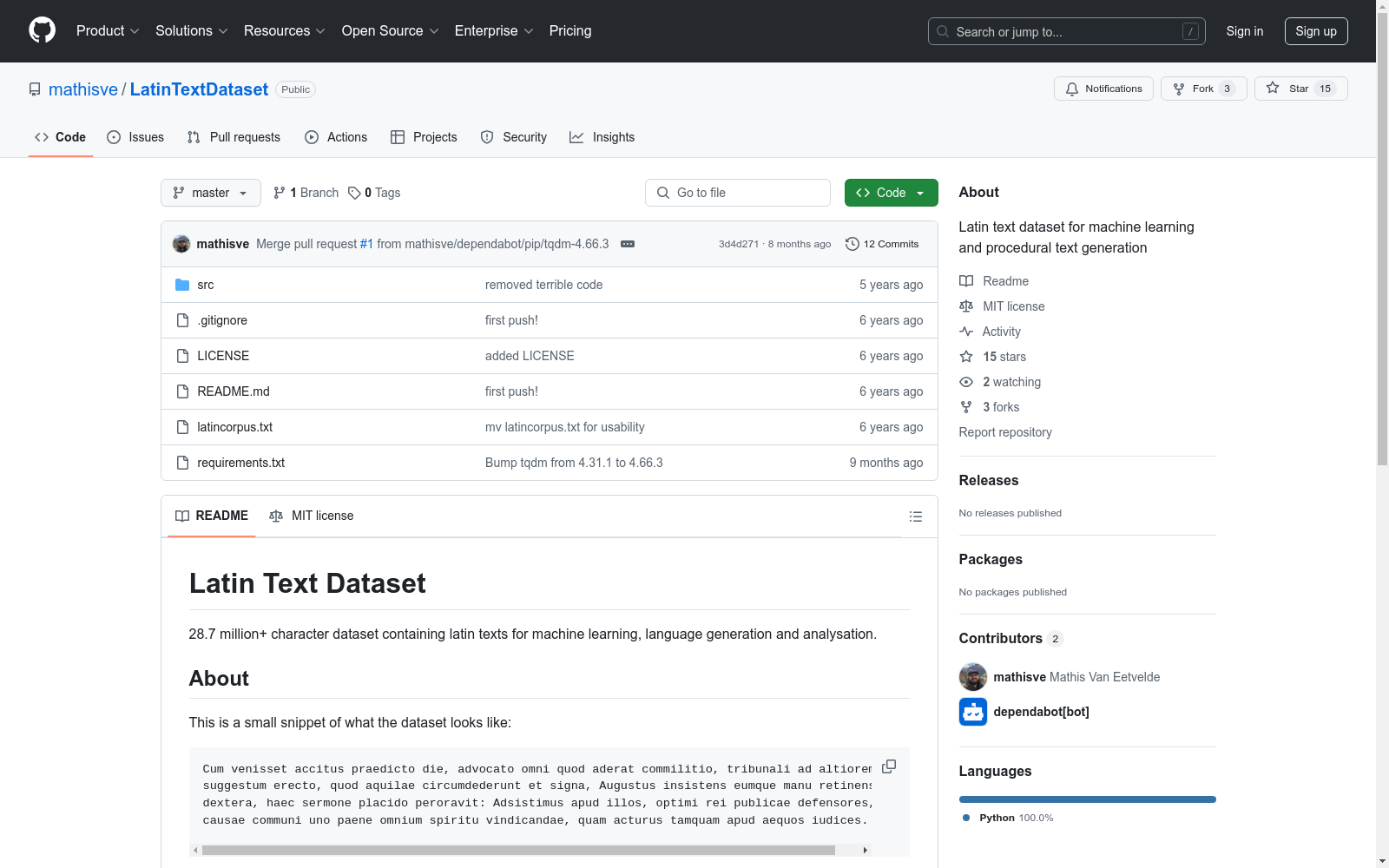Click the Sign in link
Viewport: 1389px width, 868px height.
click(1245, 31)
